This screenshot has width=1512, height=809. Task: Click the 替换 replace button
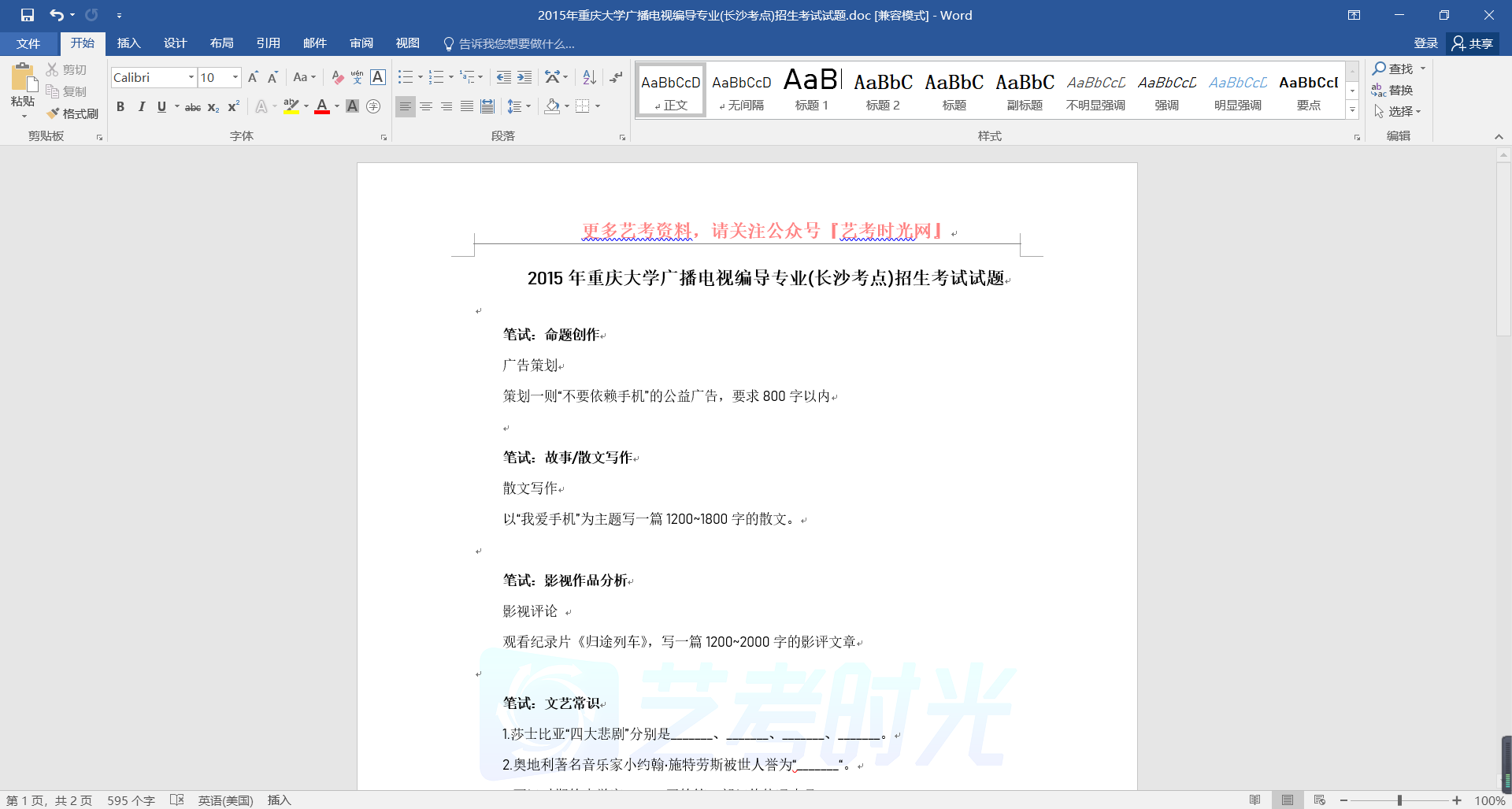coord(1392,91)
